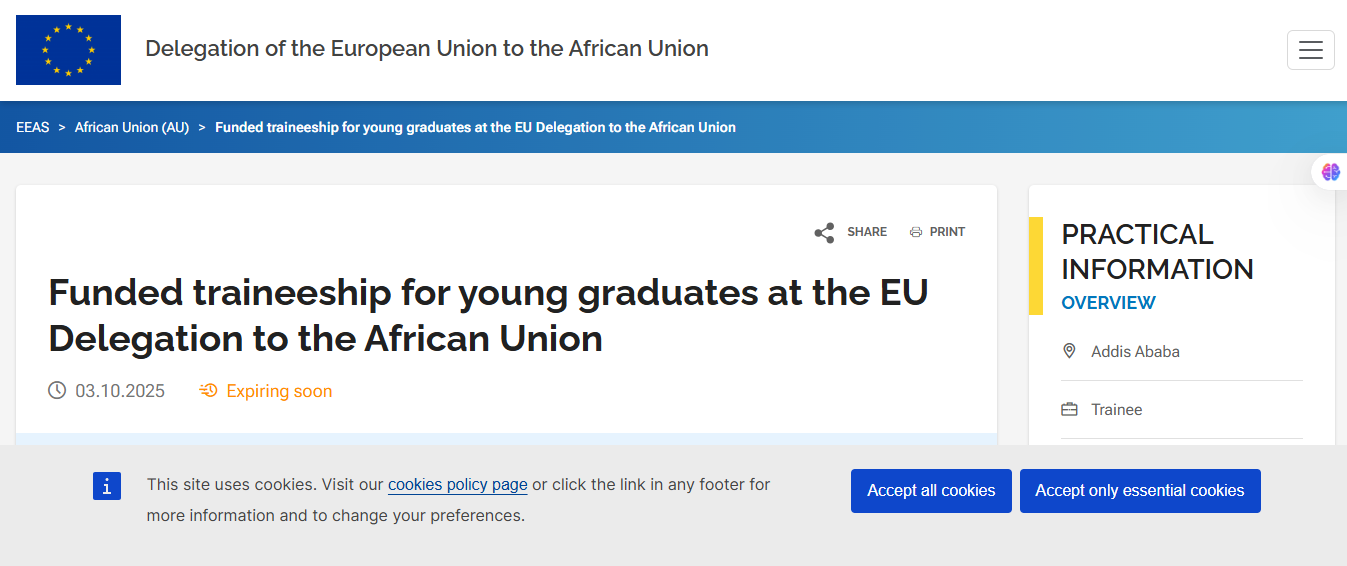Screen dimensions: 1347x566
Task: Open the hamburger navigation menu
Action: click(x=1310, y=50)
